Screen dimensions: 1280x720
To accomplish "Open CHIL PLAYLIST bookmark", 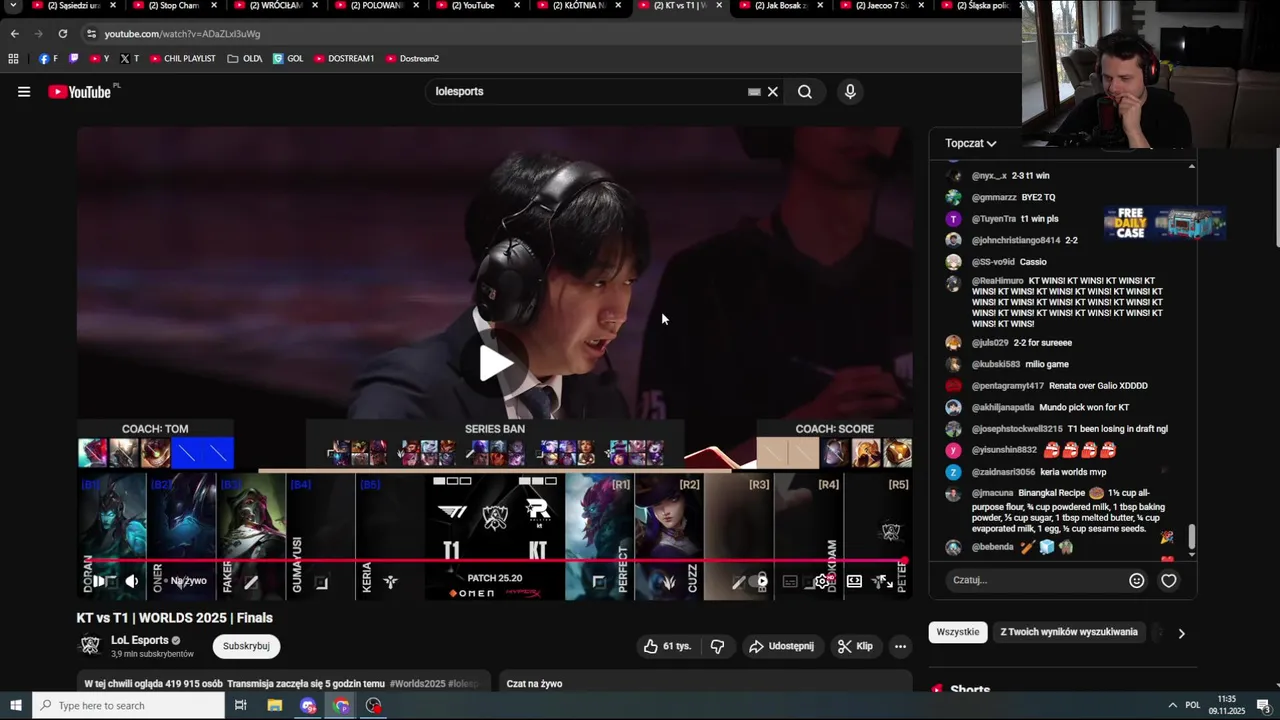I will [x=183, y=59].
